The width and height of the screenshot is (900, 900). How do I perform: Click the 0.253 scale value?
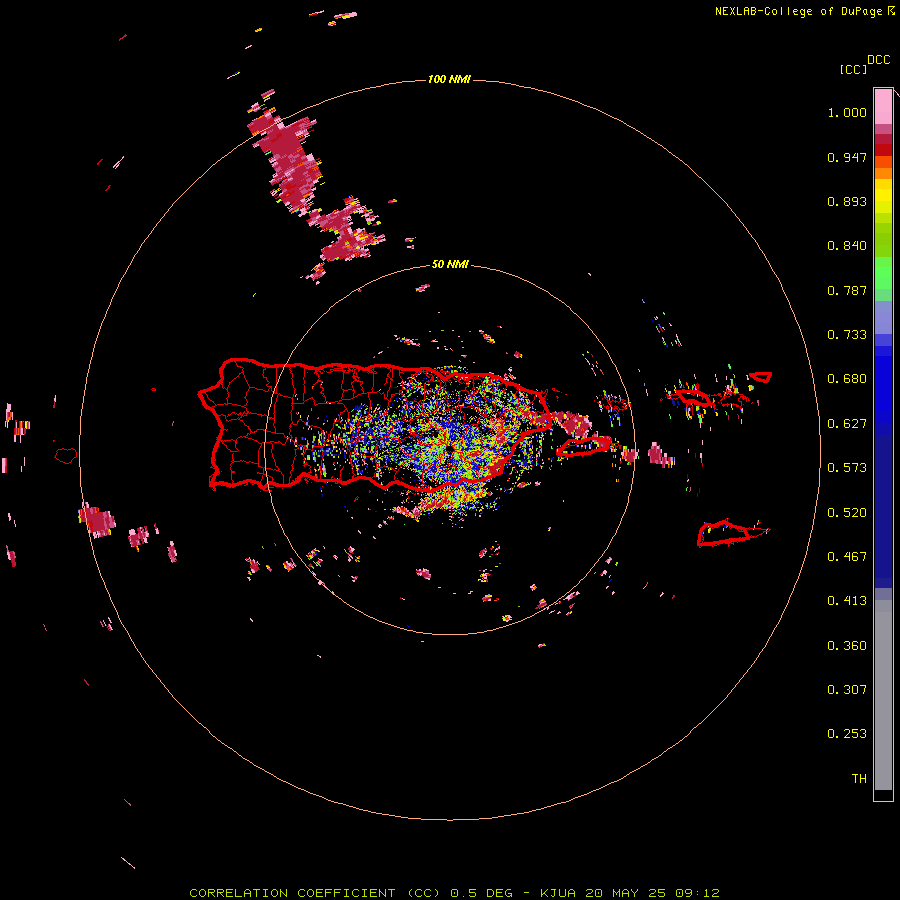coord(847,734)
